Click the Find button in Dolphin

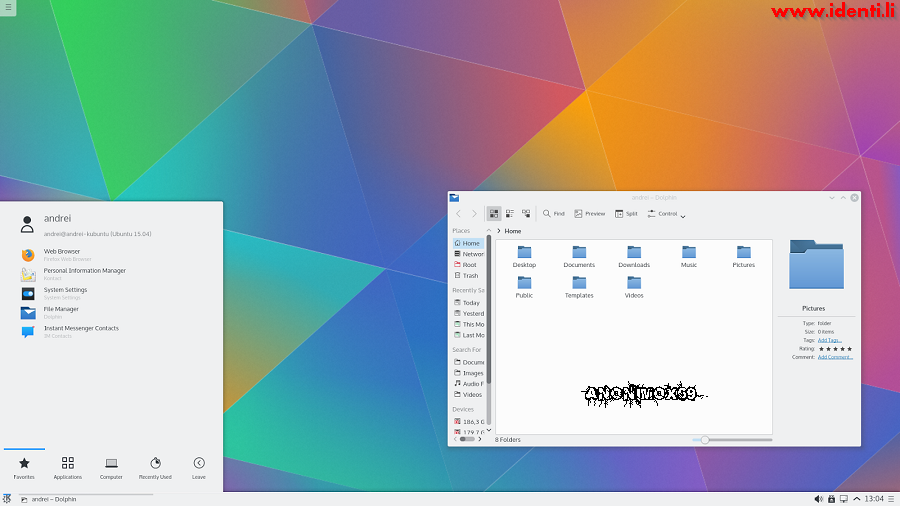tap(554, 213)
